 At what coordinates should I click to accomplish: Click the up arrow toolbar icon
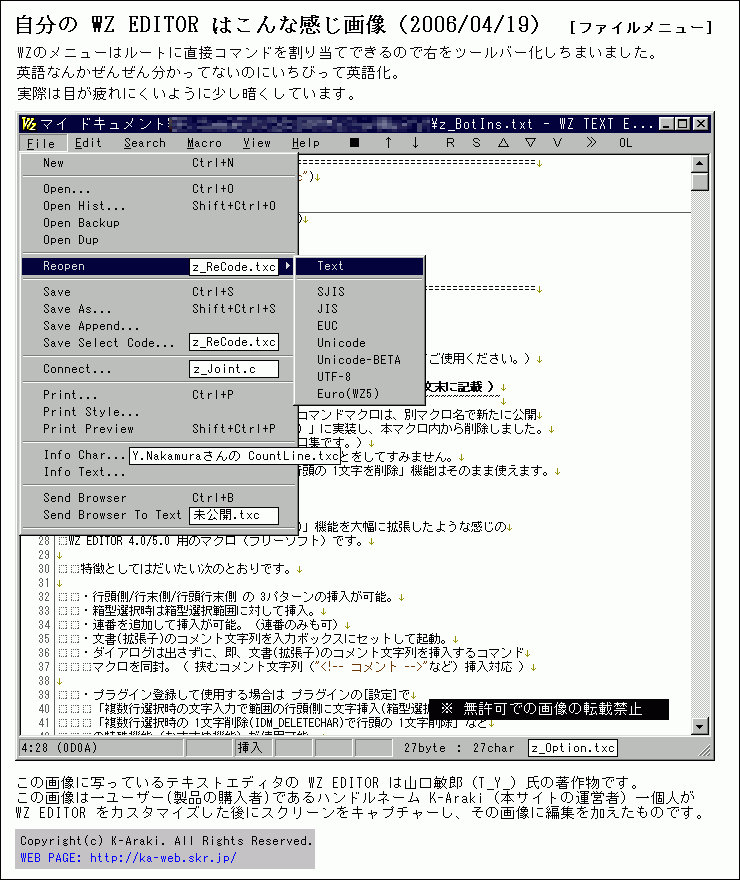(x=388, y=143)
